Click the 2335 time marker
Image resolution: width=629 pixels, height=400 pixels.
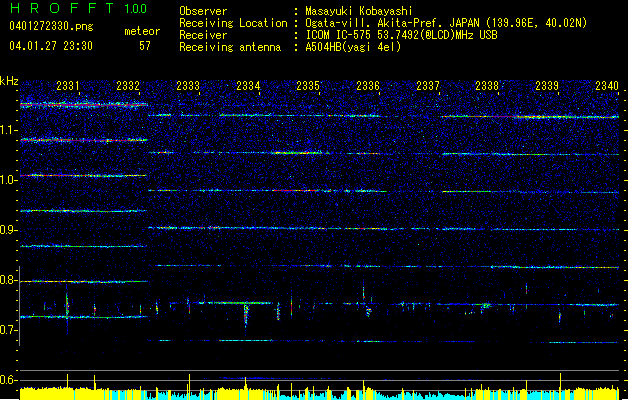(x=308, y=85)
